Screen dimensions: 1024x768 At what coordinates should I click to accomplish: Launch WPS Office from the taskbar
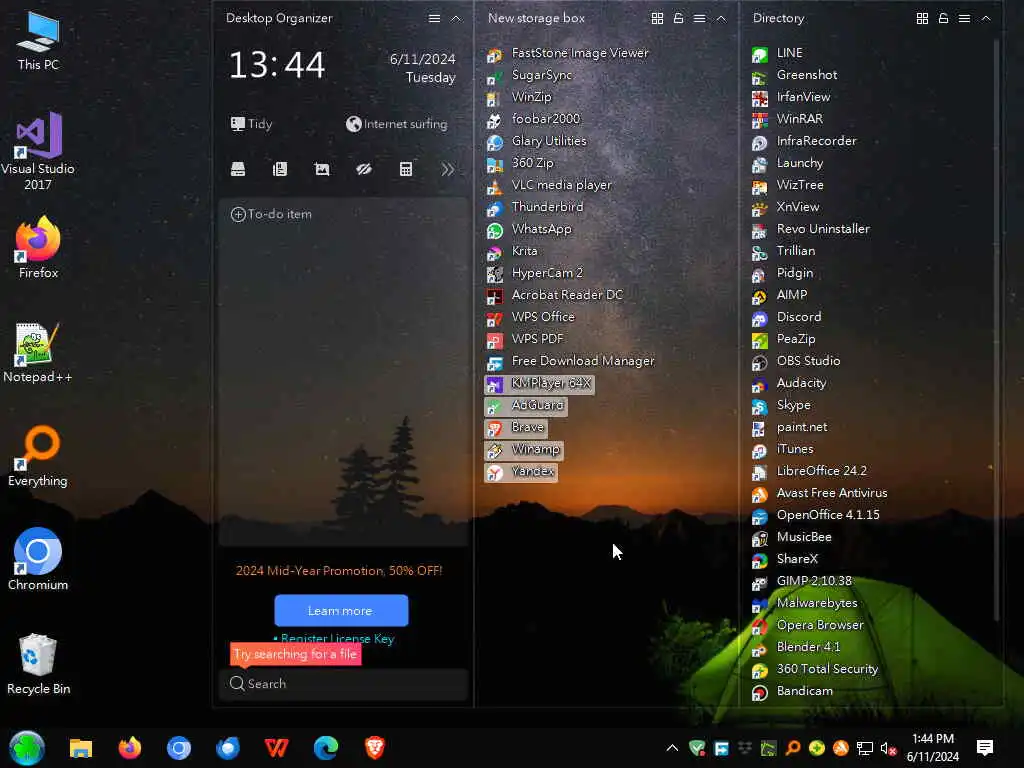coord(277,748)
